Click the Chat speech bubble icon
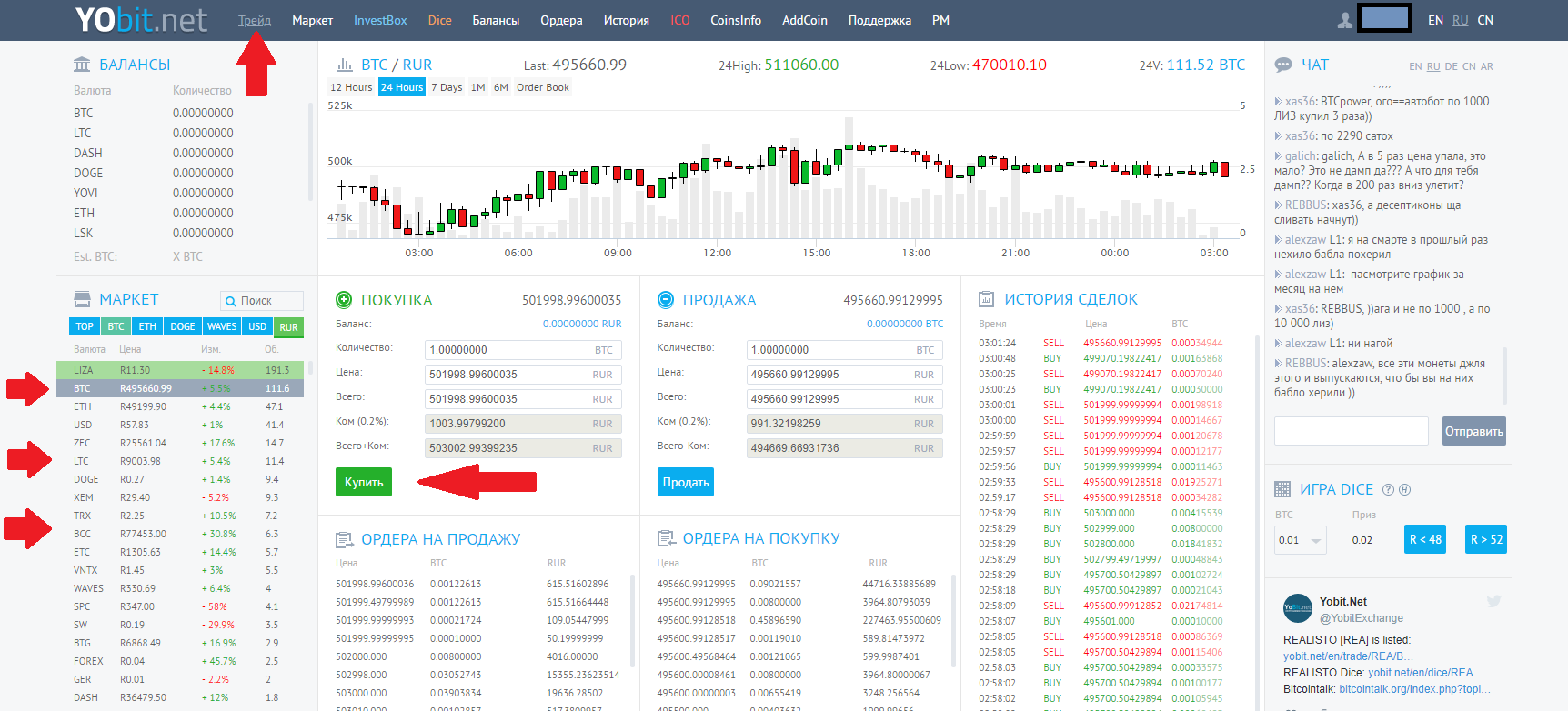Viewport: 1568px width, 711px height. click(x=1283, y=65)
